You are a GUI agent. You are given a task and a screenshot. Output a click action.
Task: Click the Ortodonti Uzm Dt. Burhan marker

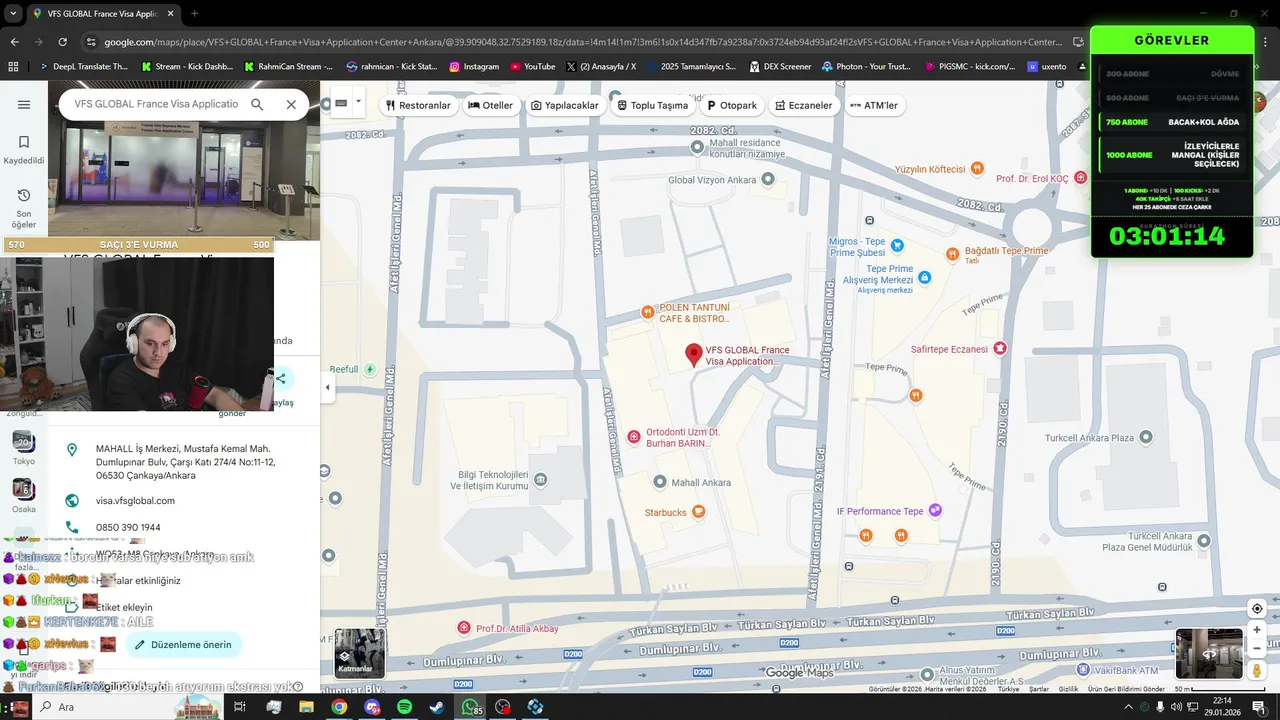[633, 437]
